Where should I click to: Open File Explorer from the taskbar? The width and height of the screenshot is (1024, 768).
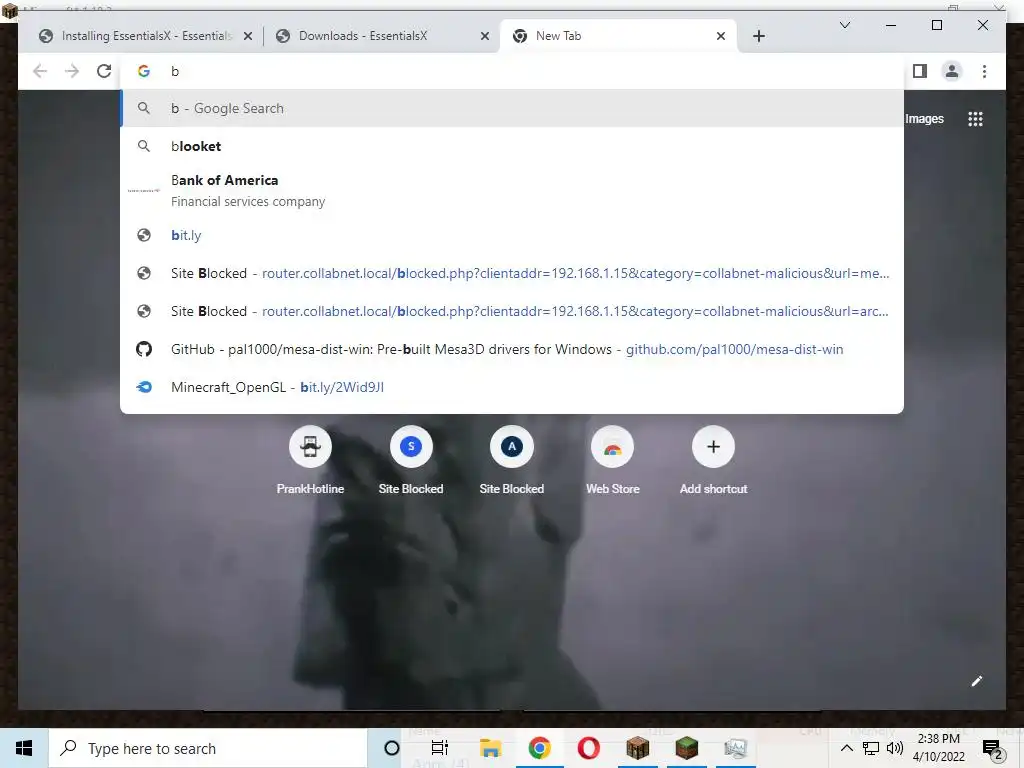490,748
